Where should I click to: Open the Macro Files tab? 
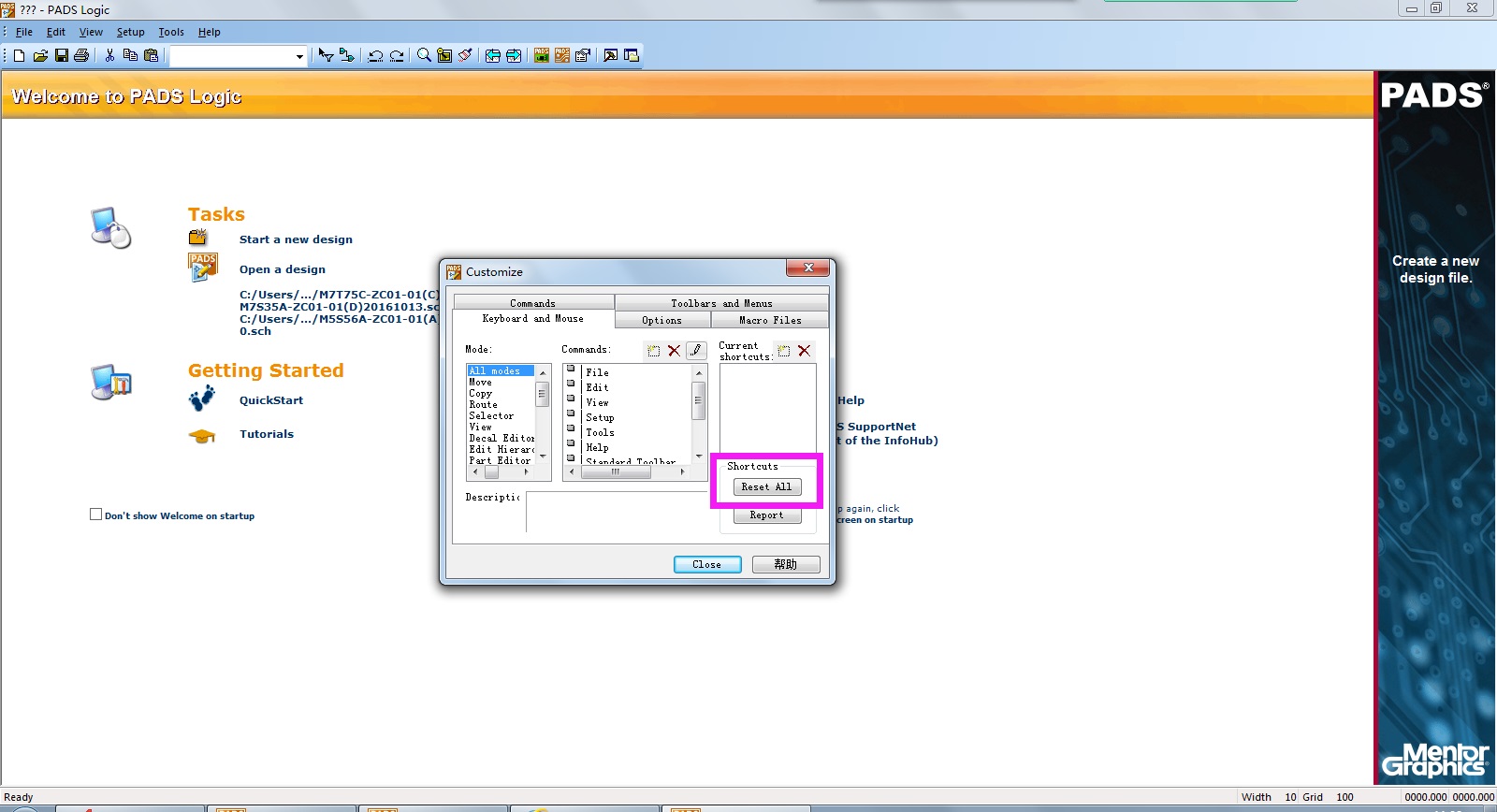point(769,320)
